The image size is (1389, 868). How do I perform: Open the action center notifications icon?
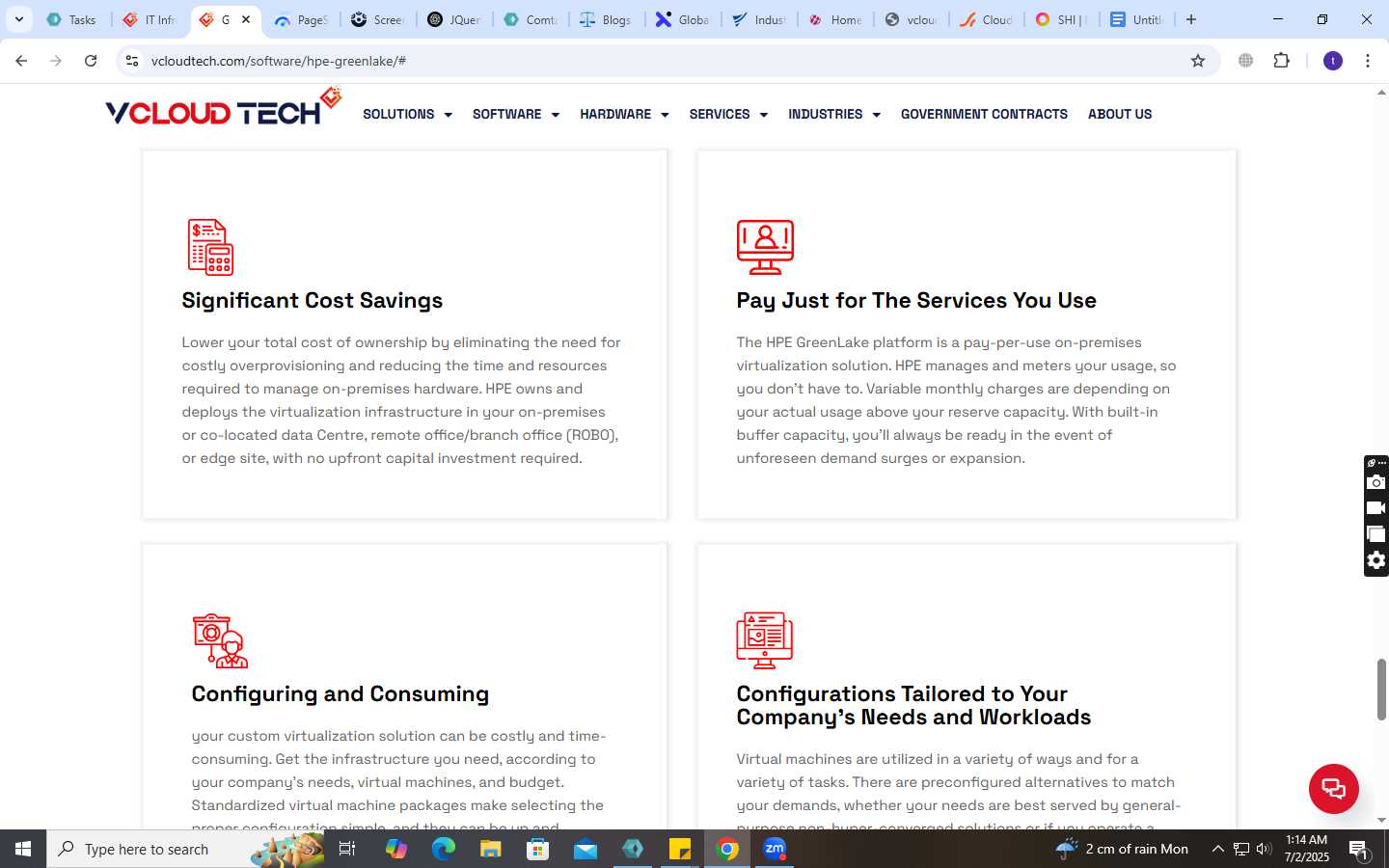click(1359, 850)
